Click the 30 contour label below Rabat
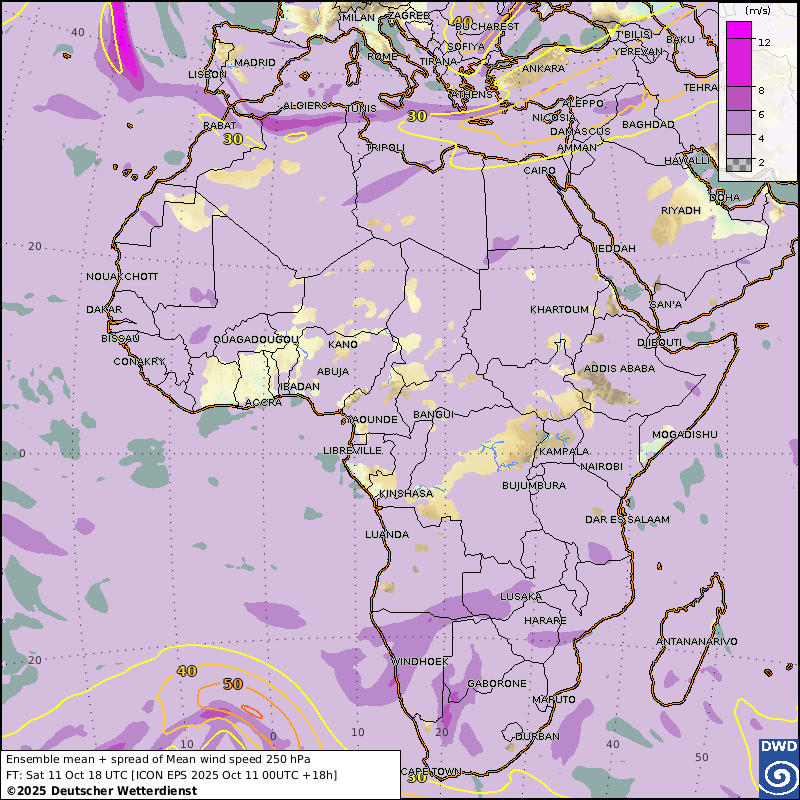 233,139
